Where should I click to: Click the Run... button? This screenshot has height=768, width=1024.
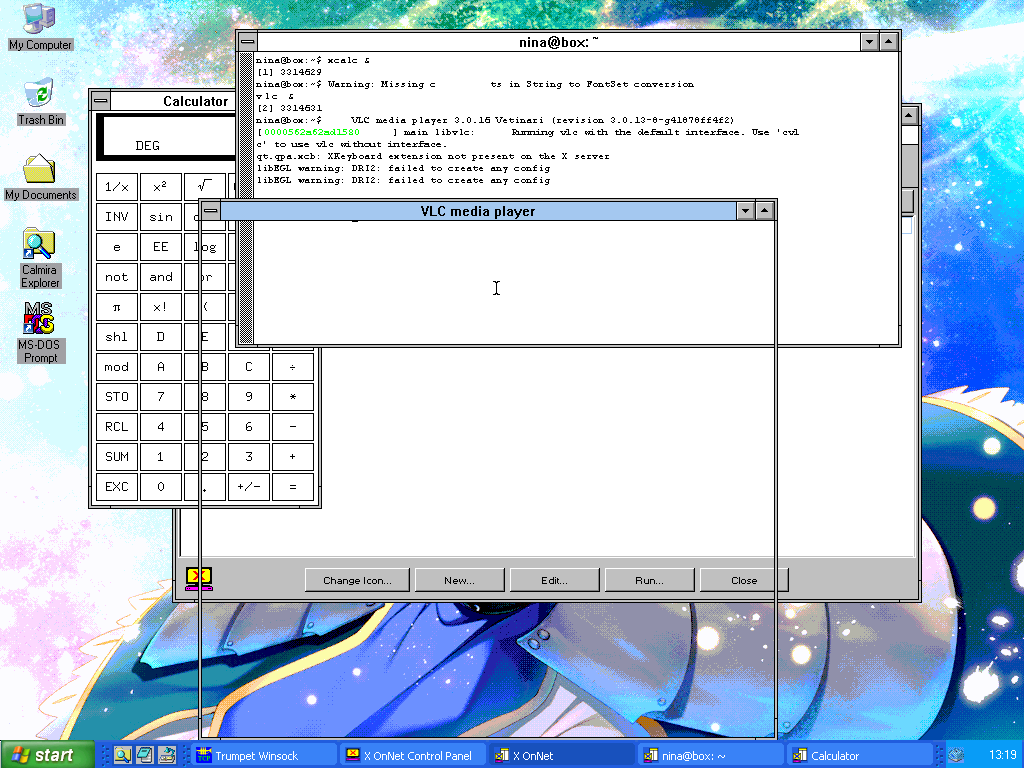point(648,580)
